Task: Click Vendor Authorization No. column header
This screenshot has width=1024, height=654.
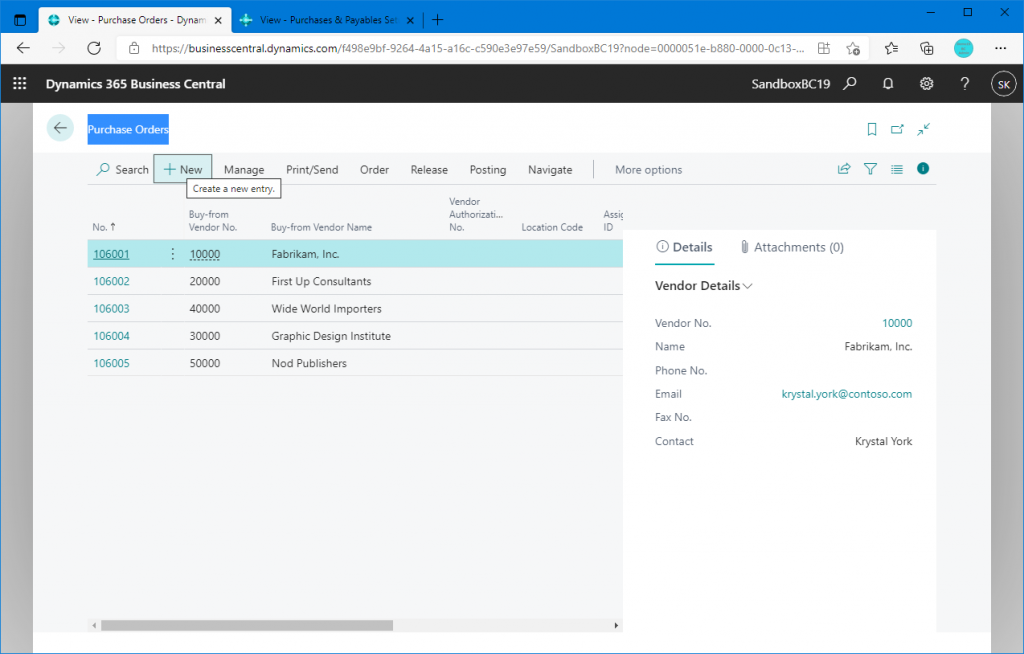Action: [476, 214]
